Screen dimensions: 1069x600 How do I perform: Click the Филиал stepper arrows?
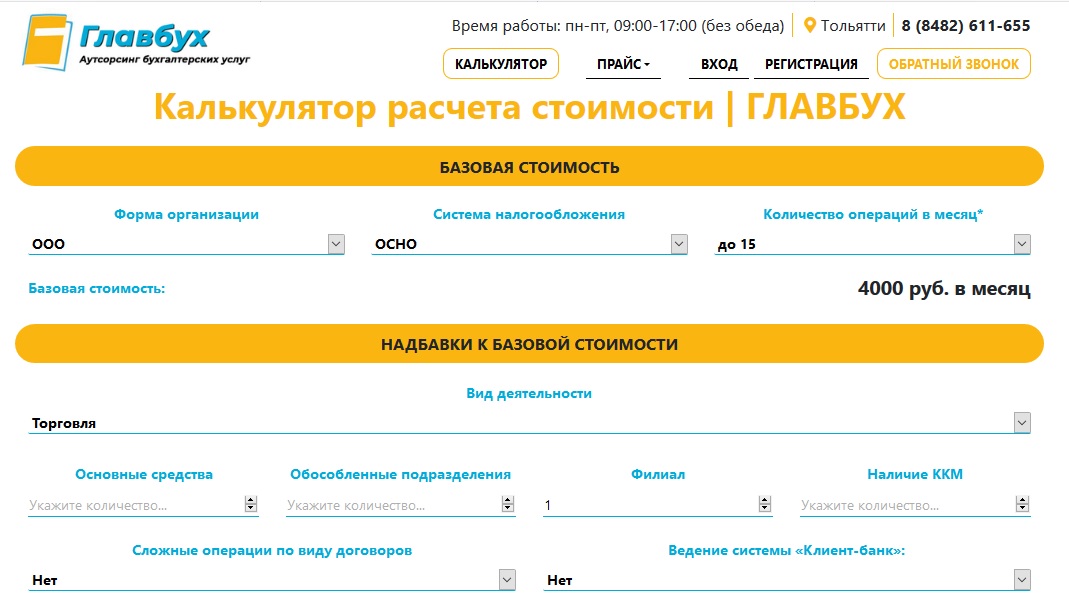click(764, 505)
